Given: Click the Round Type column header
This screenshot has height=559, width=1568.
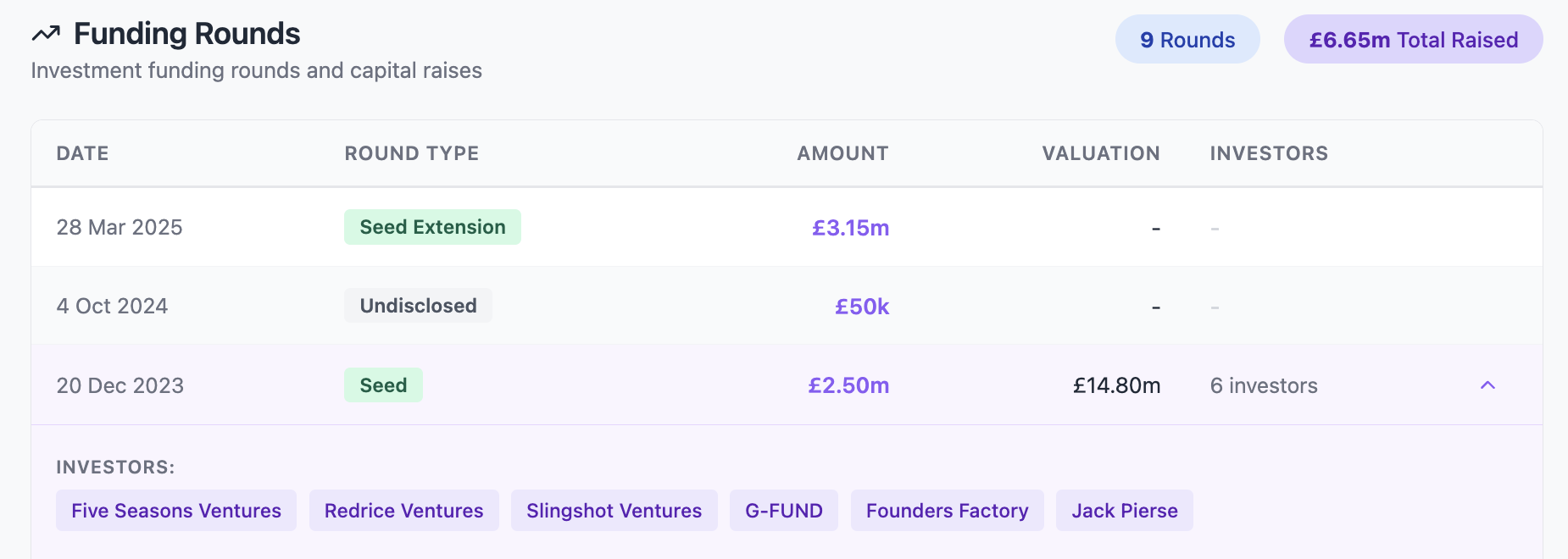Looking at the screenshot, I should 411,153.
